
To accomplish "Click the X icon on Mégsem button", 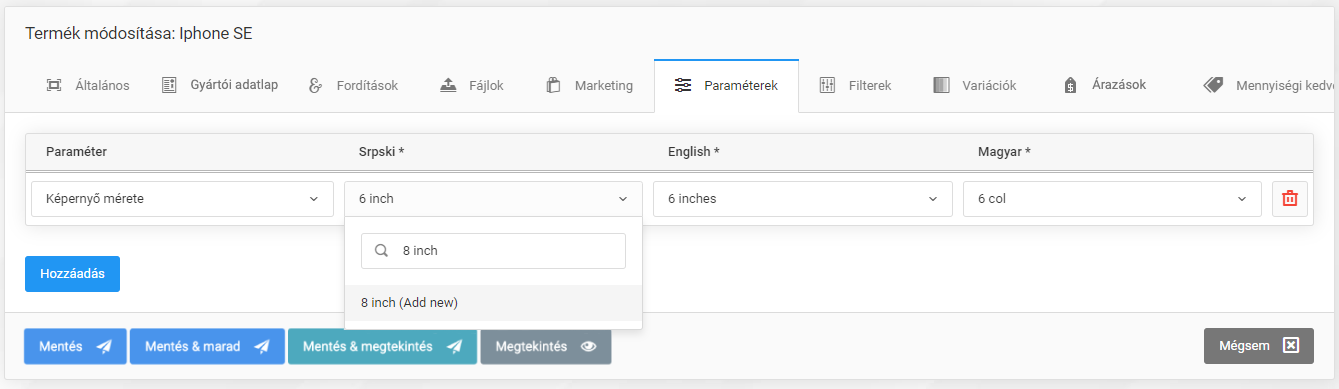I will [1290, 346].
